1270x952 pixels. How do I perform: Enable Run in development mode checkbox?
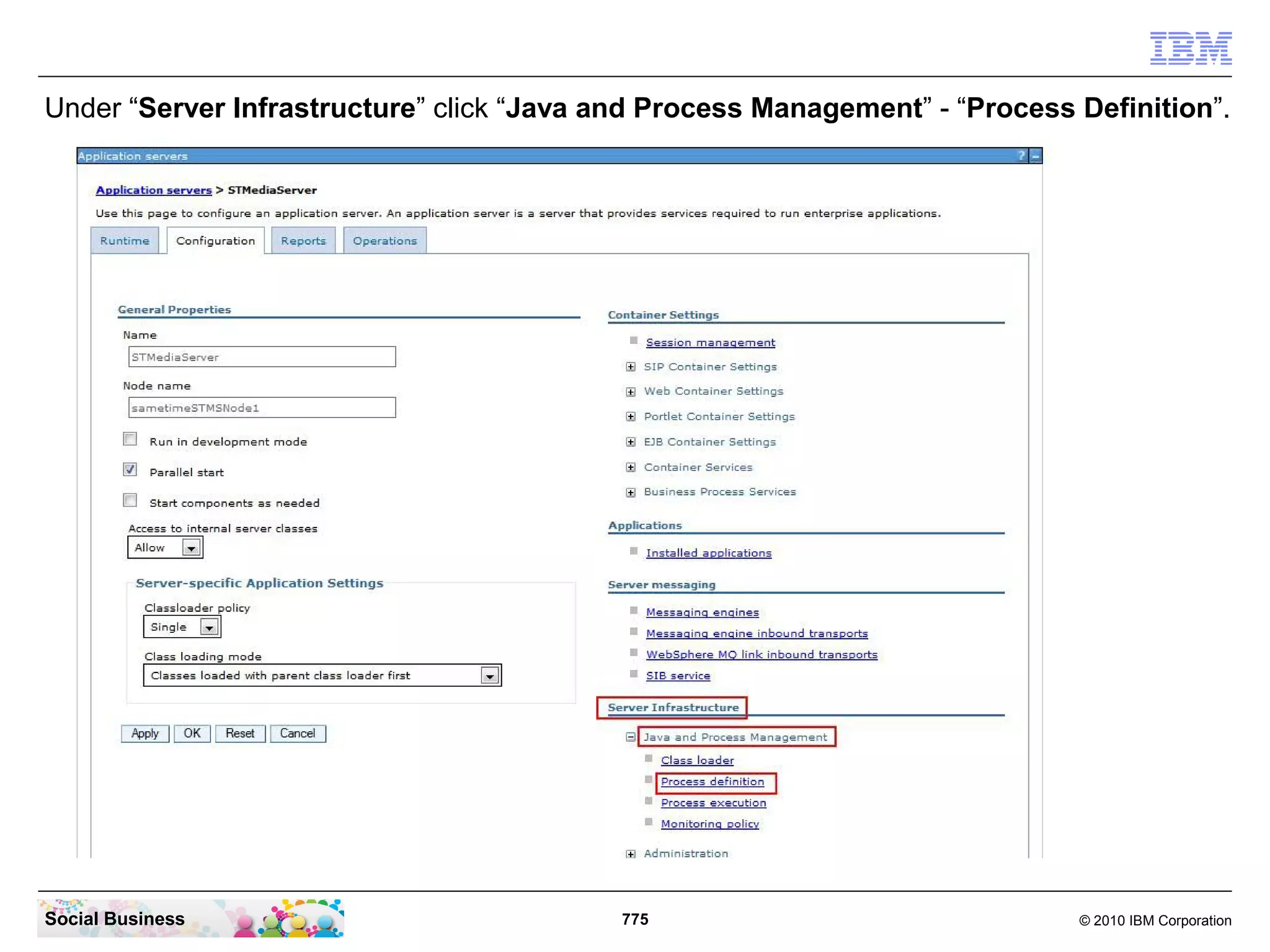click(x=130, y=439)
